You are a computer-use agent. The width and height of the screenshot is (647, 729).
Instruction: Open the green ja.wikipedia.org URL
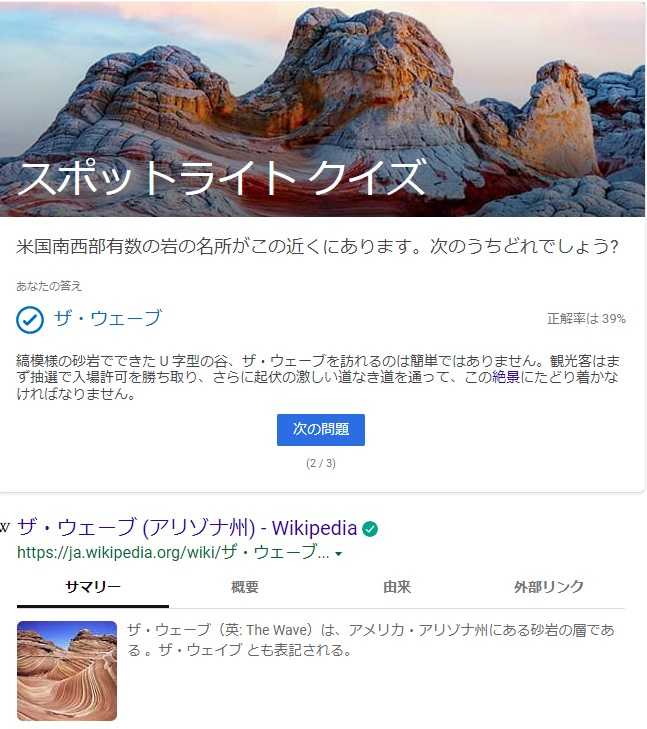coord(173,552)
